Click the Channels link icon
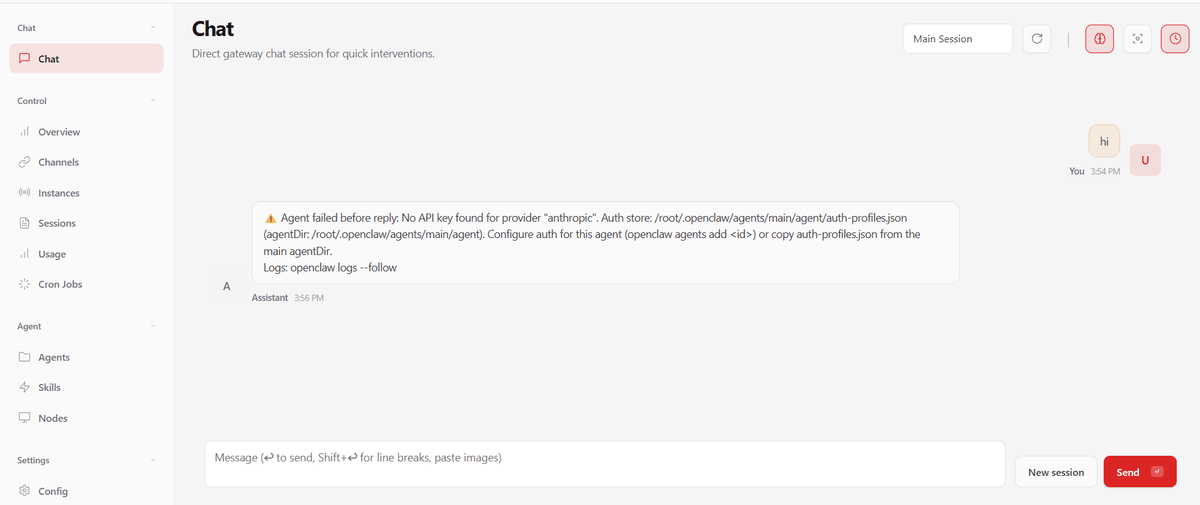The height and width of the screenshot is (505, 1200). 24,162
